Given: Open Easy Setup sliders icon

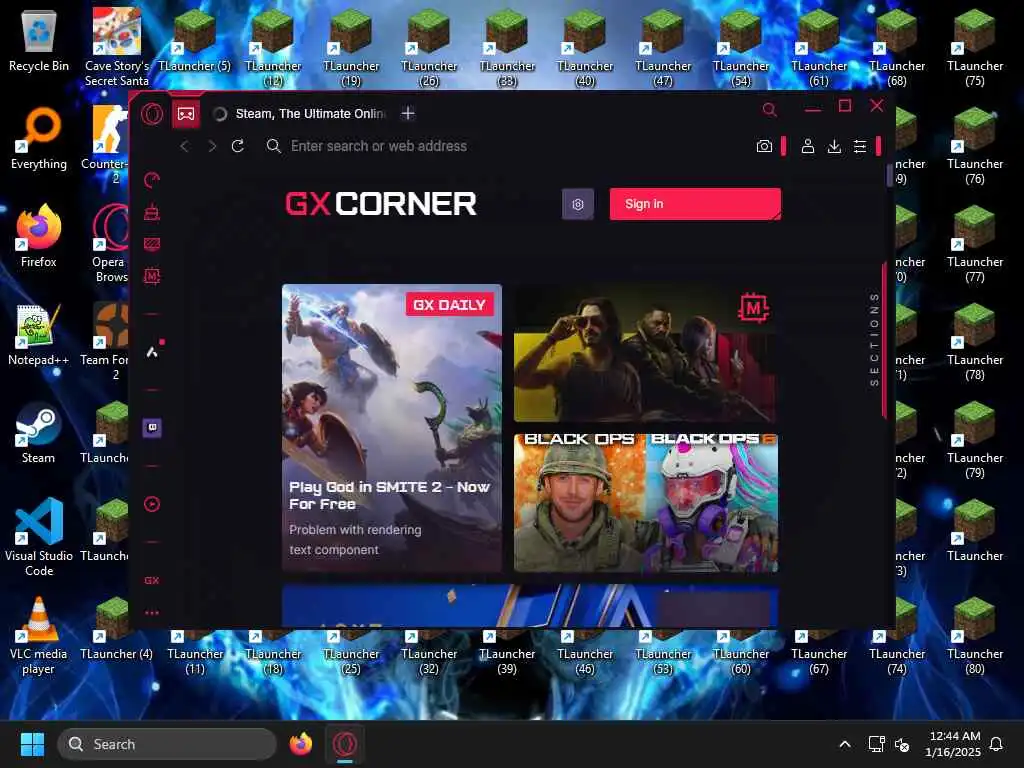Looking at the screenshot, I should coord(860,146).
